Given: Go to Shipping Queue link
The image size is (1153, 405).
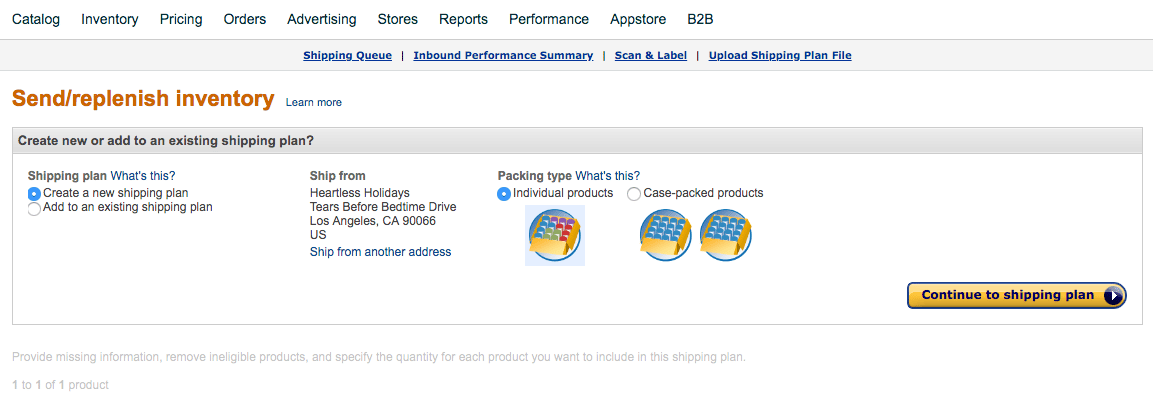Looking at the screenshot, I should click(x=347, y=55).
